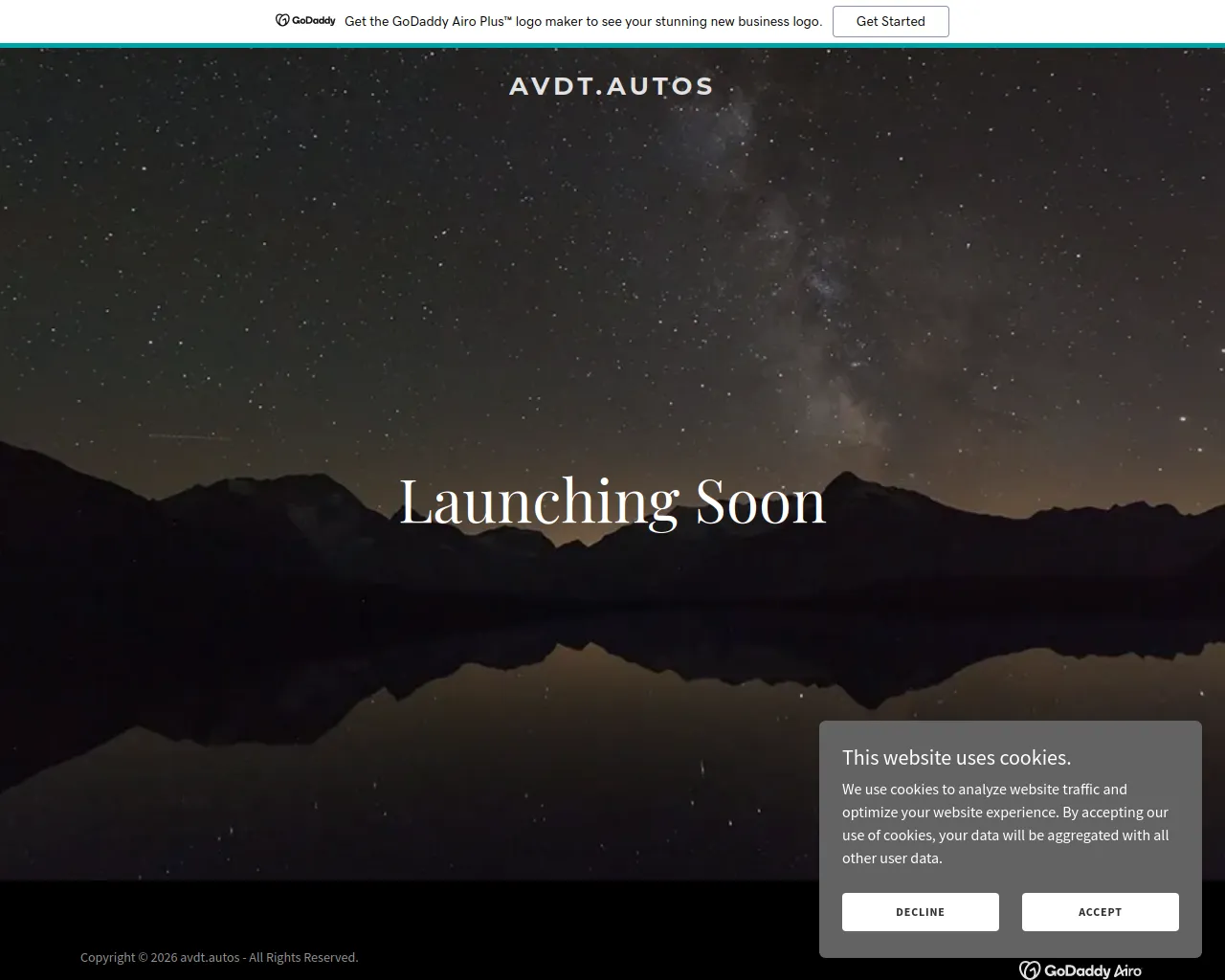Click the copyright avdt.autos footer text
Screen dimensions: 1225x980
[219, 957]
